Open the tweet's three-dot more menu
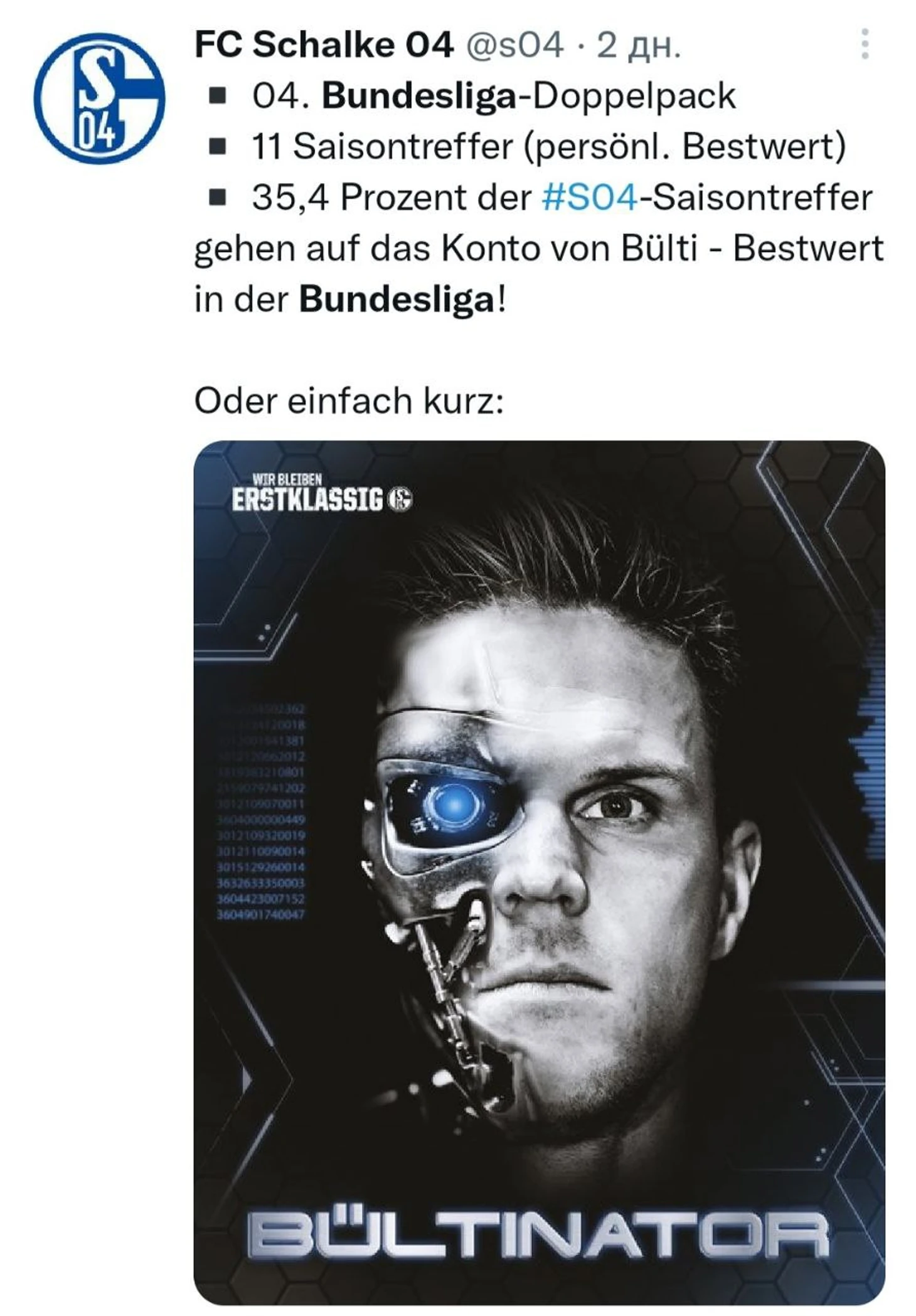 [865, 44]
